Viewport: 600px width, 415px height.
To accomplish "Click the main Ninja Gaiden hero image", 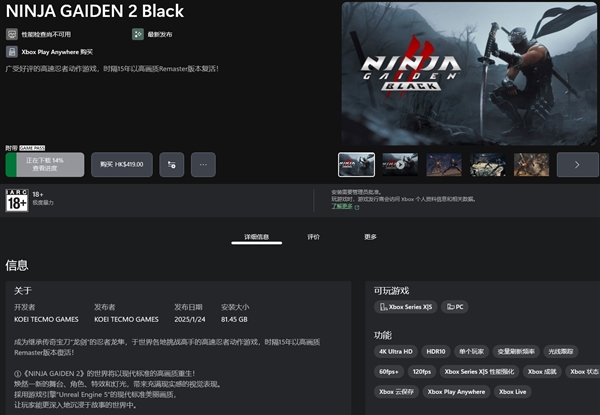I will (469, 73).
